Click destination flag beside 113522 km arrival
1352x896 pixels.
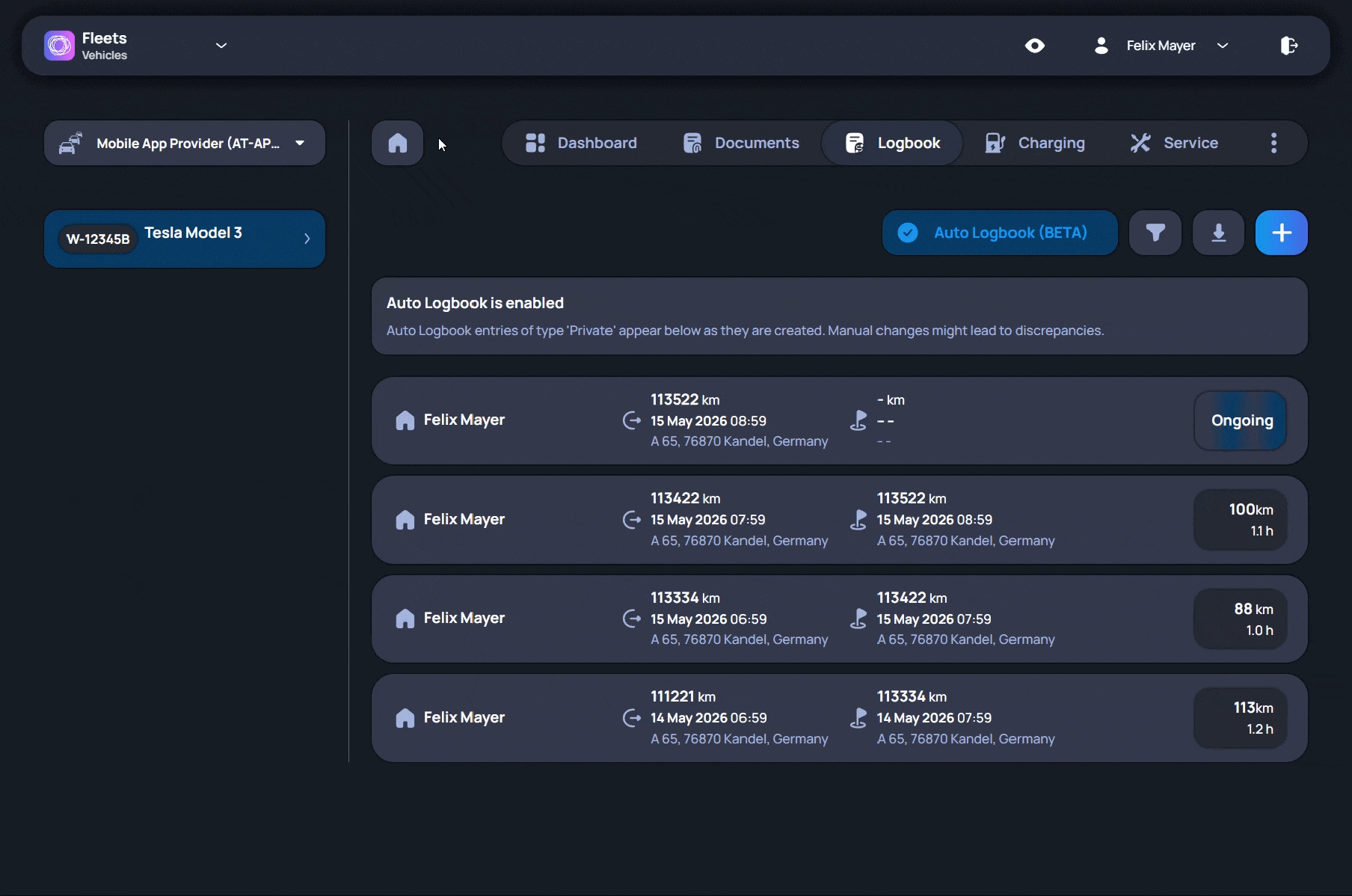point(858,520)
